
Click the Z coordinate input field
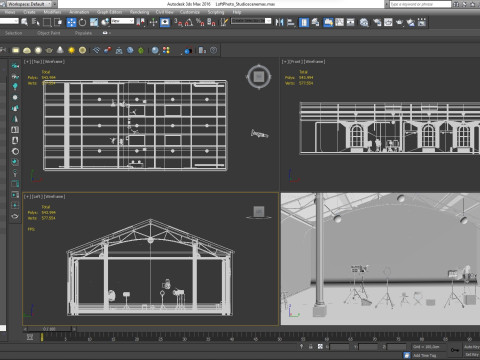click(397, 347)
